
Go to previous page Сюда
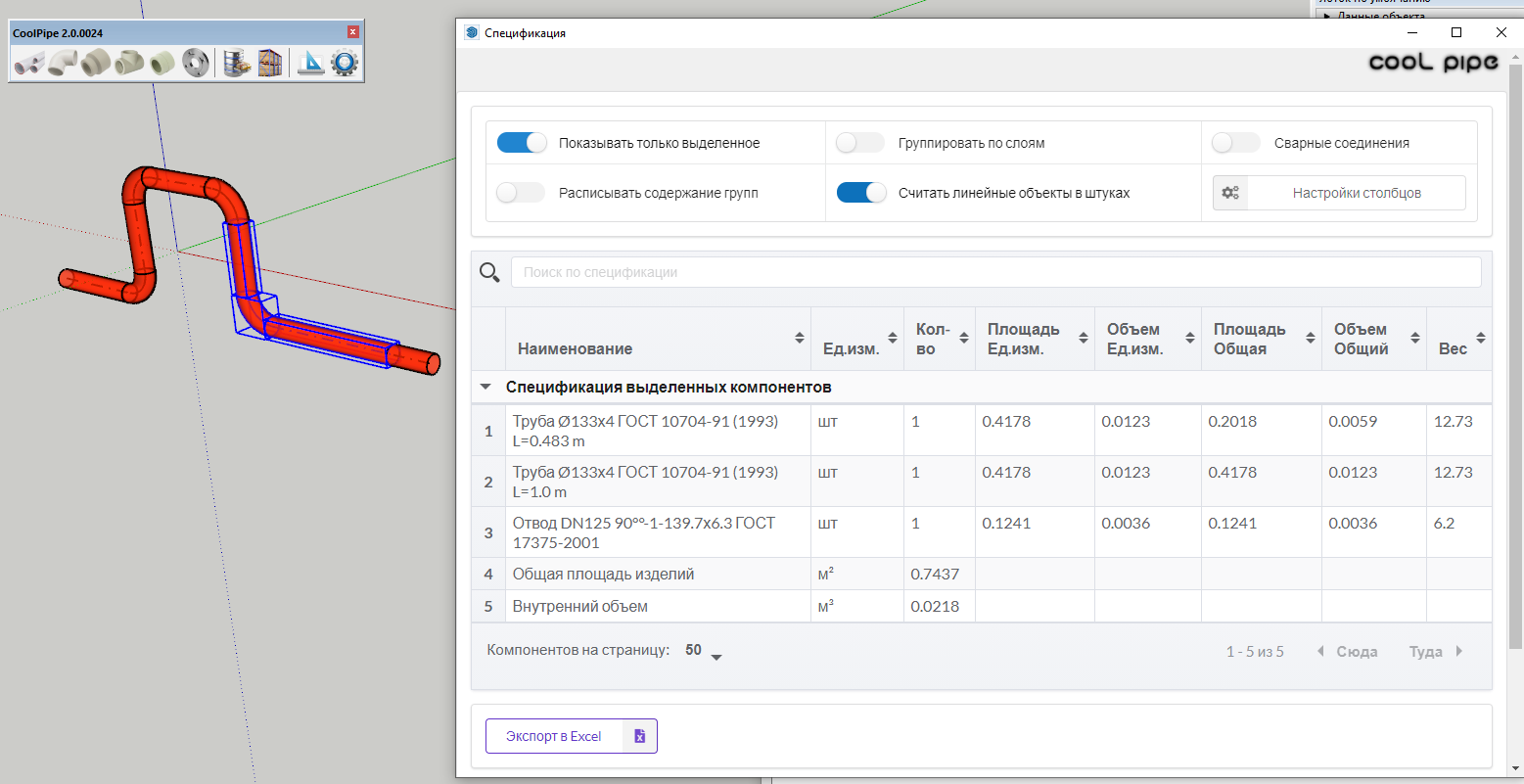pyautogui.click(x=1347, y=651)
